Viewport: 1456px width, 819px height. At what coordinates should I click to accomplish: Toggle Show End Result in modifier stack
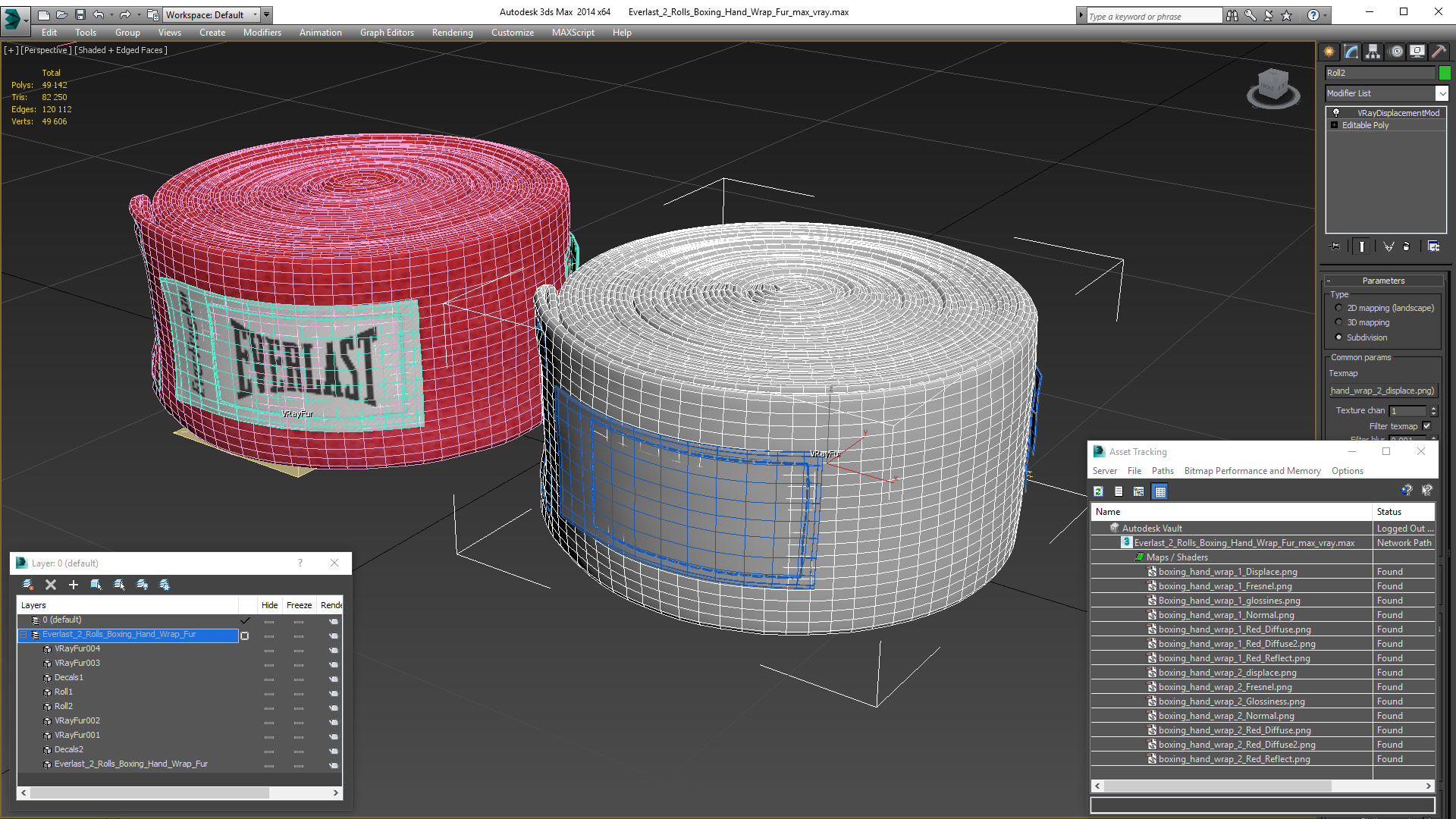pos(1362,246)
